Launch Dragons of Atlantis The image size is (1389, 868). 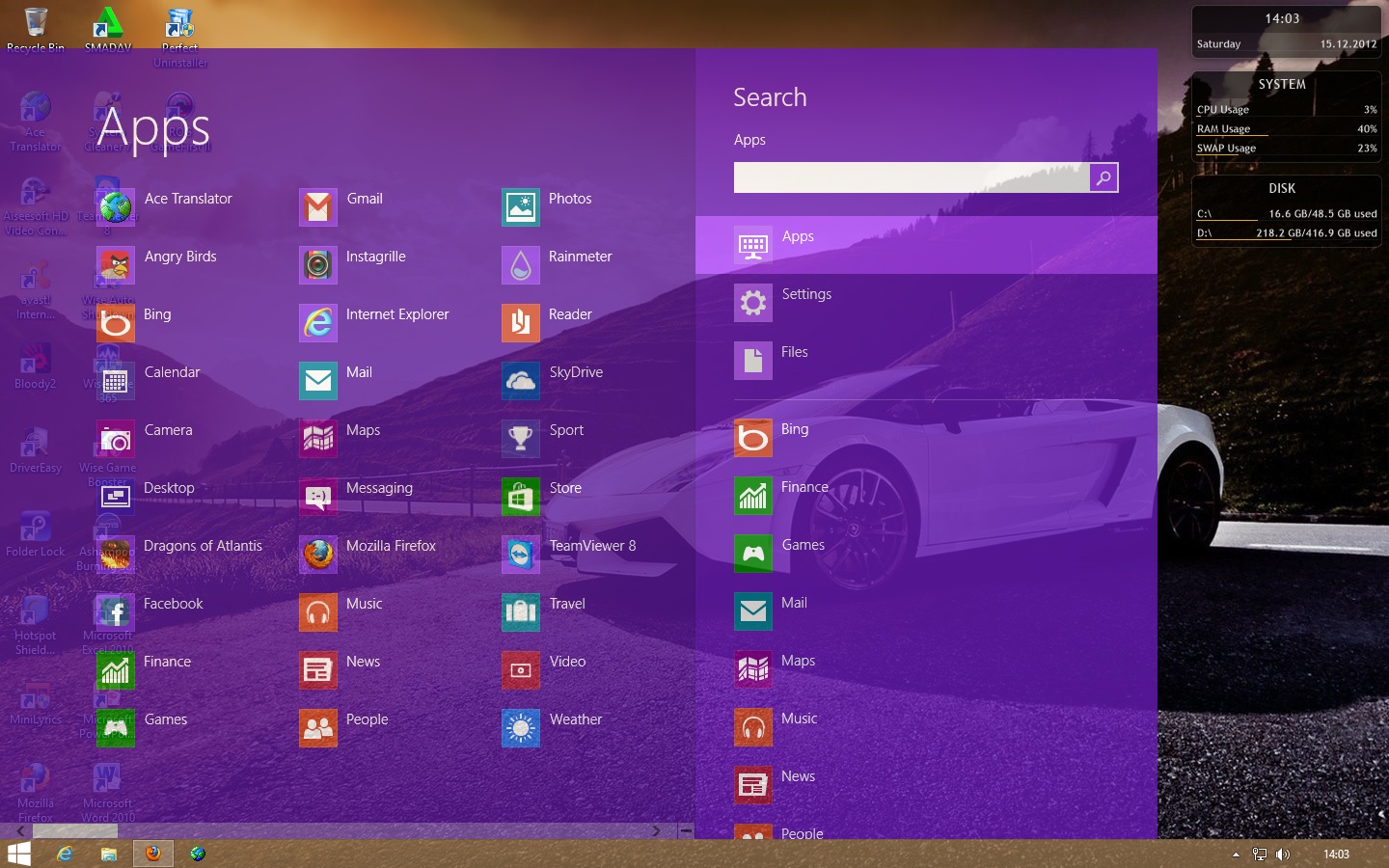tap(116, 555)
